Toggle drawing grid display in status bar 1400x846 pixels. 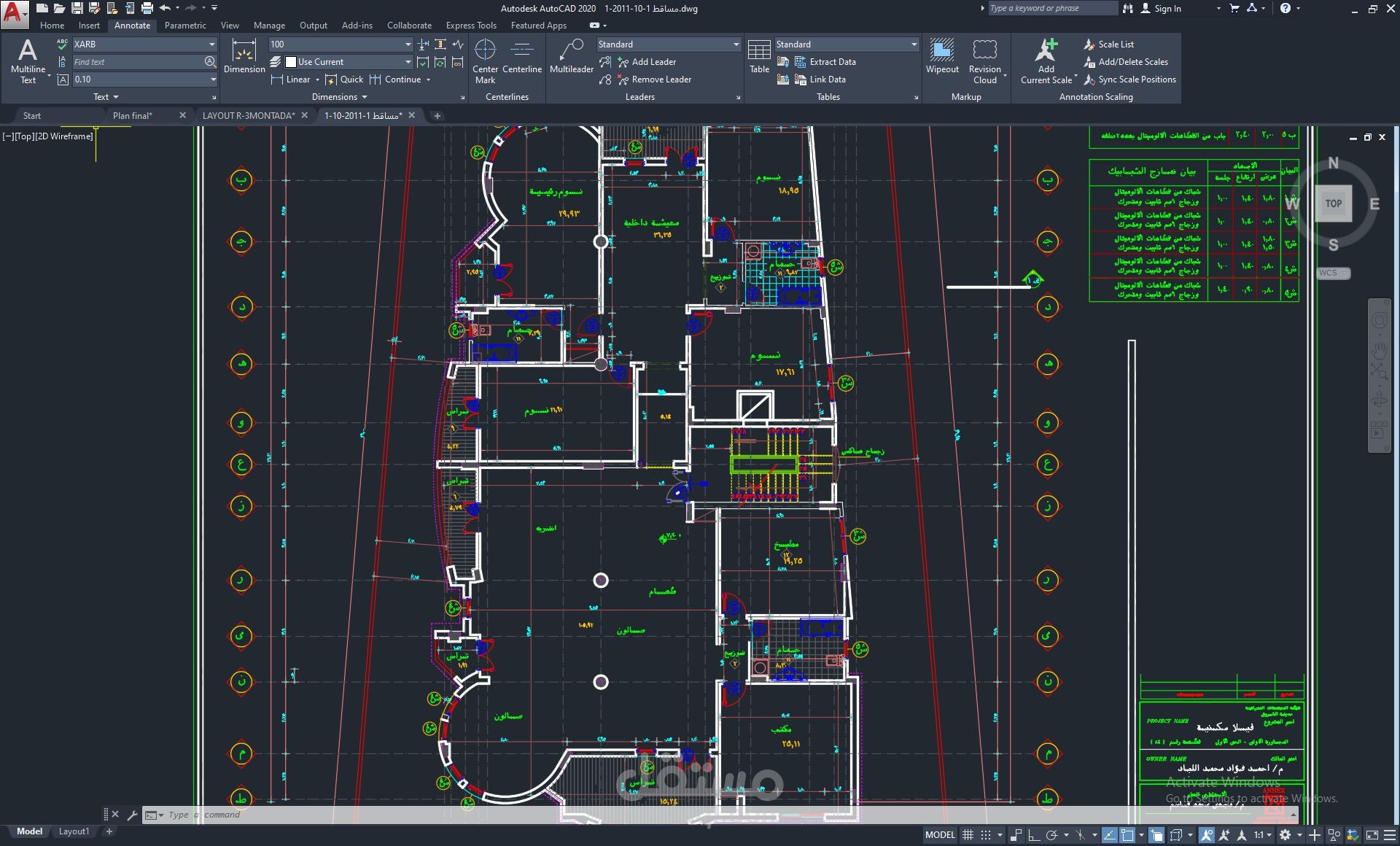[968, 835]
